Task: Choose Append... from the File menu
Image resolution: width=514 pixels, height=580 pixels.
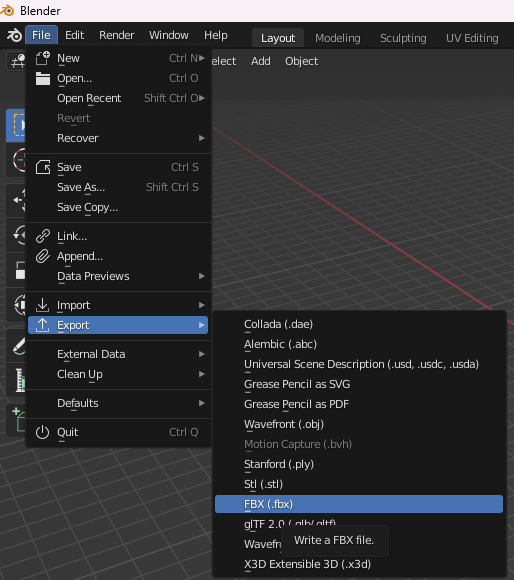Action: click(118, 256)
